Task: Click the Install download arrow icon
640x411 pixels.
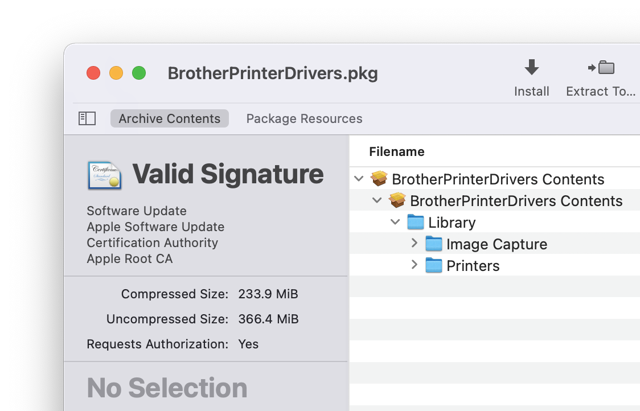Action: [531, 67]
